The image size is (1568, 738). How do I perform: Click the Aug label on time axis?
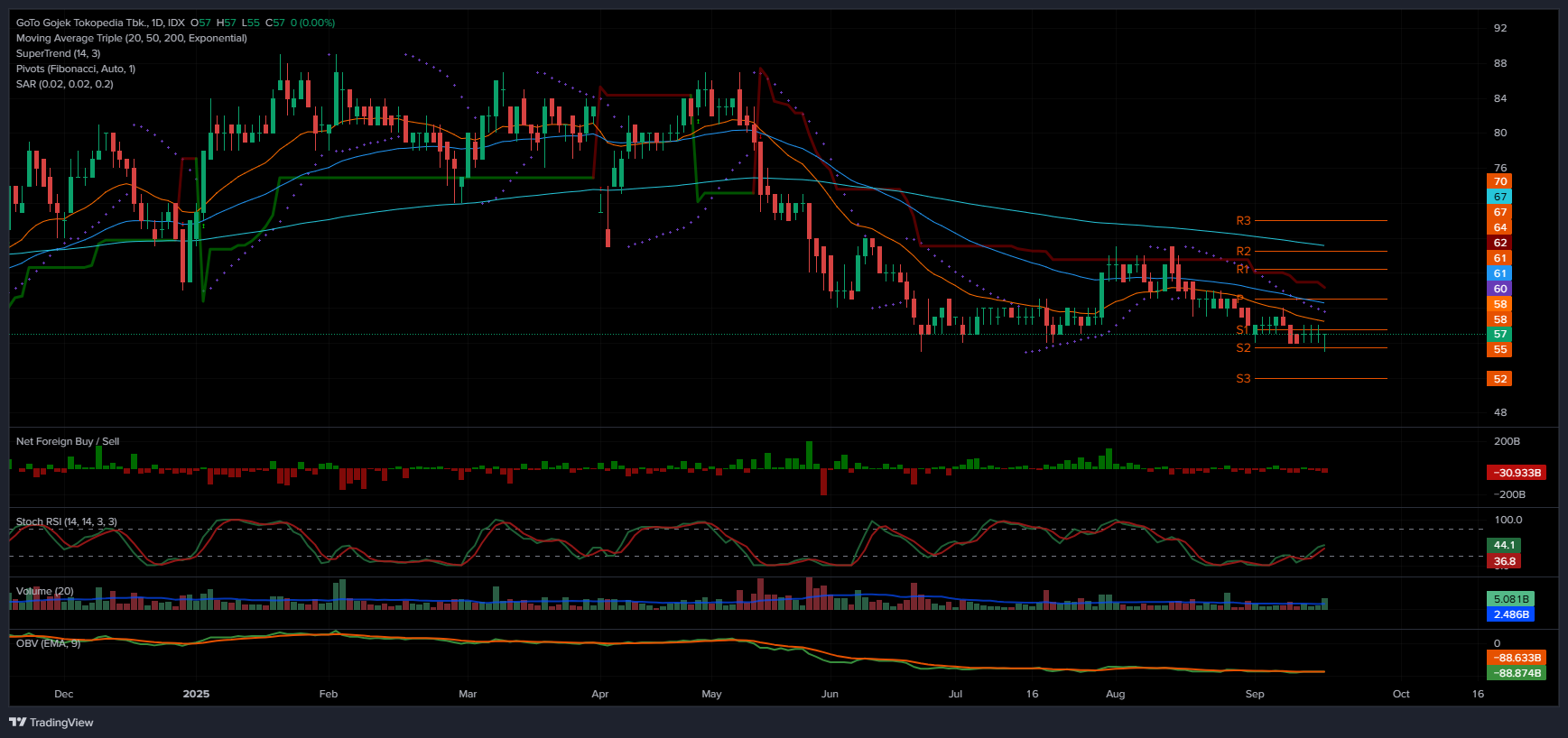click(x=1116, y=694)
